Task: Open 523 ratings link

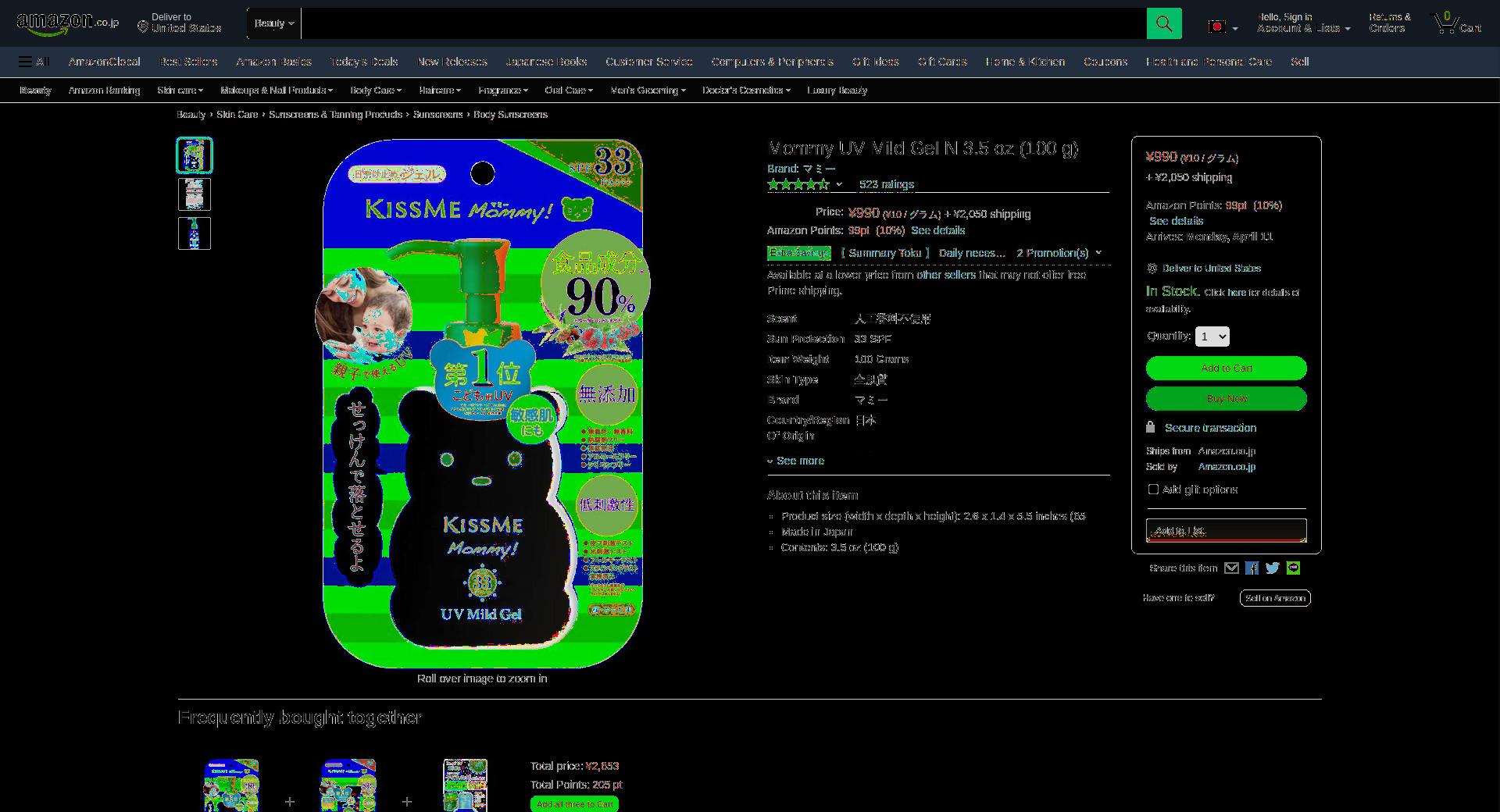Action: coord(886,184)
